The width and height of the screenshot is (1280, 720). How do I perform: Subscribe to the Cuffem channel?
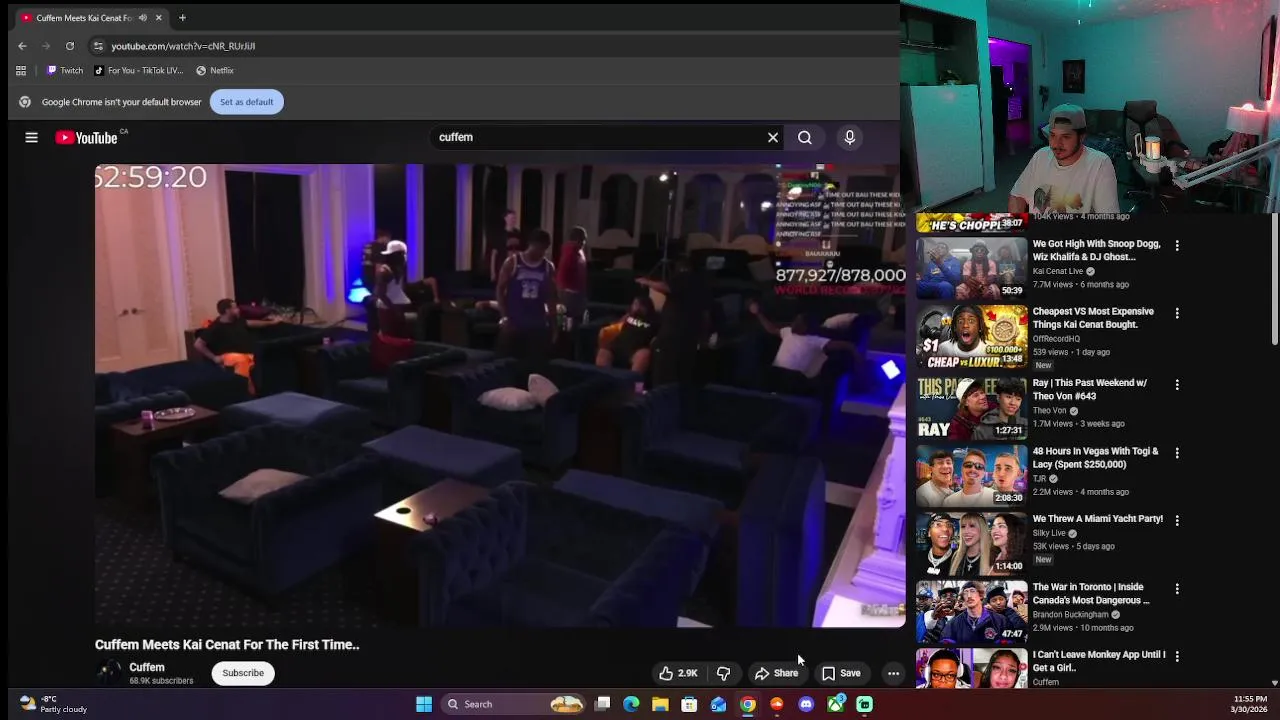pos(243,674)
